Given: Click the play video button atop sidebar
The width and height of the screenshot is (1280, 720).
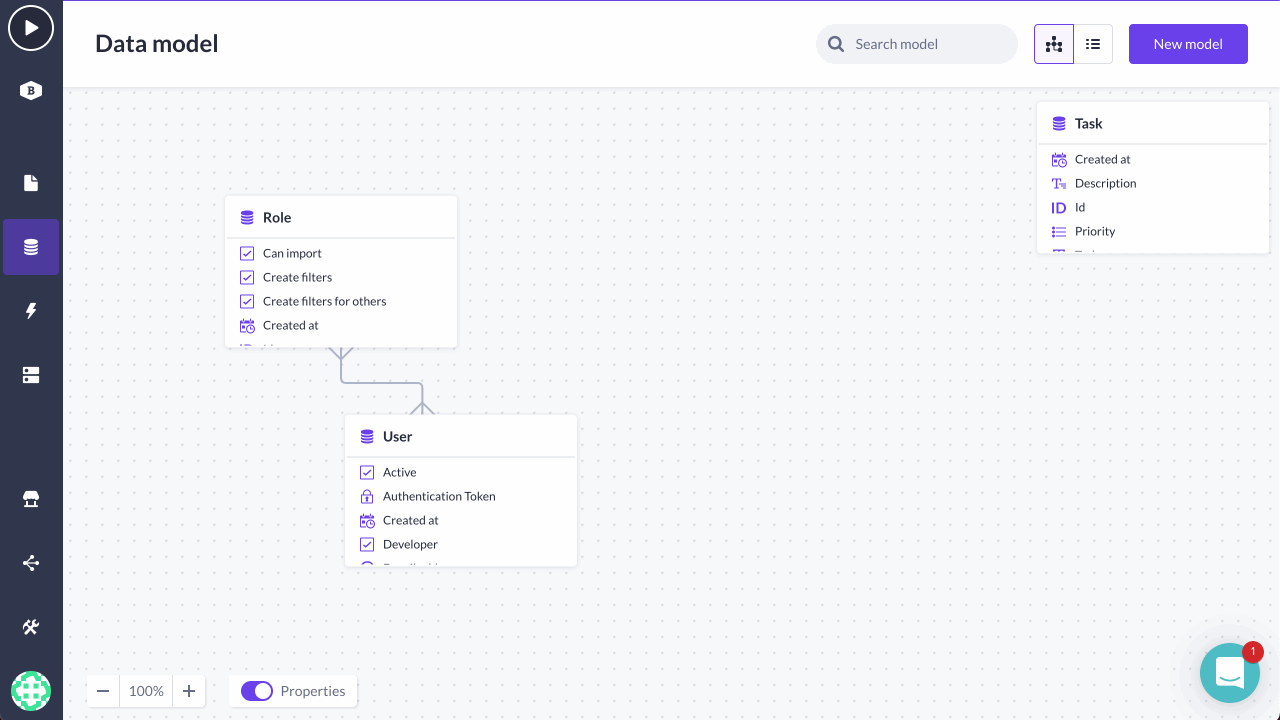Looking at the screenshot, I should (31, 28).
